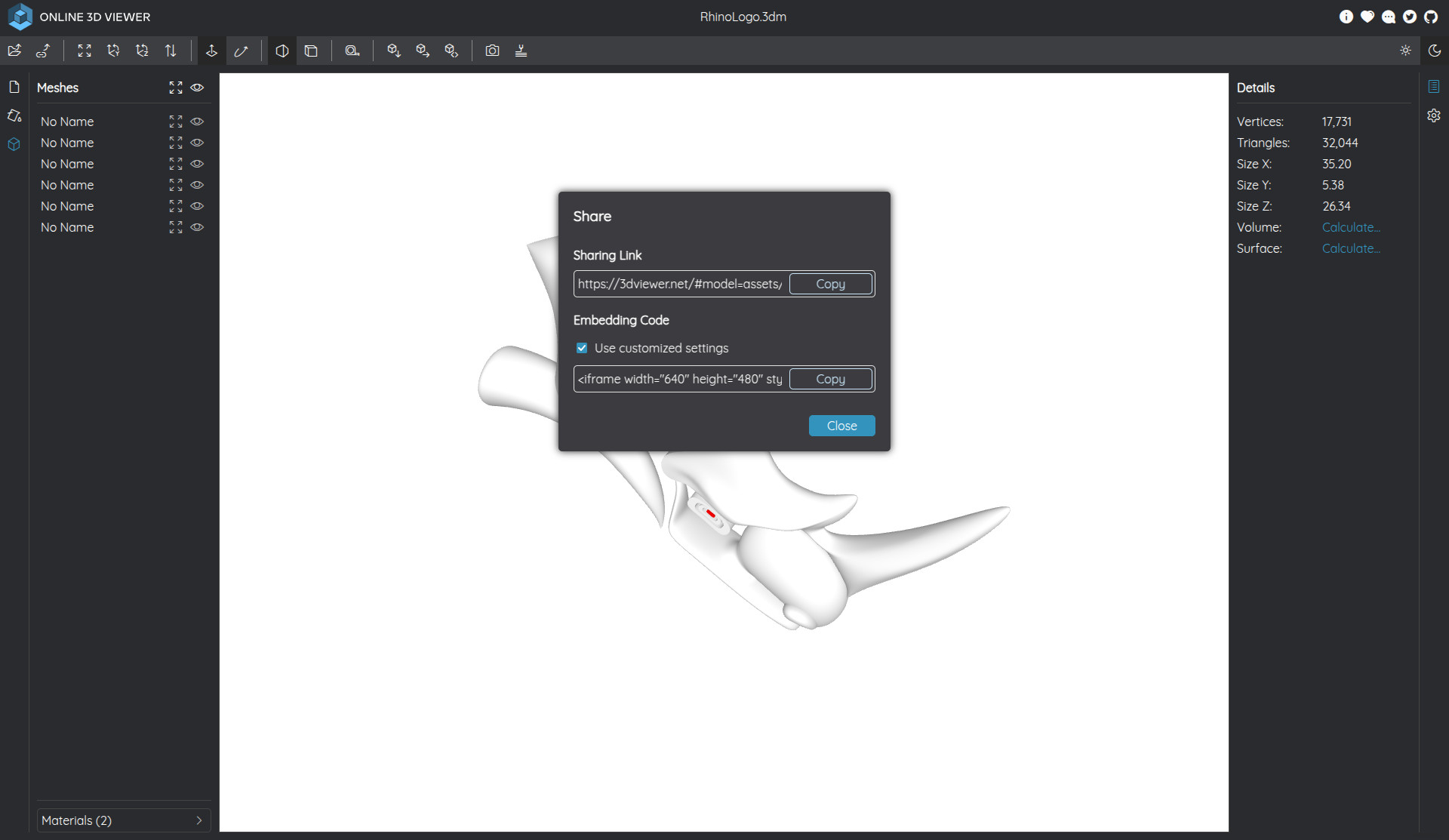Image resolution: width=1449 pixels, height=840 pixels.
Task: Click the export model icon
Action: (x=423, y=51)
